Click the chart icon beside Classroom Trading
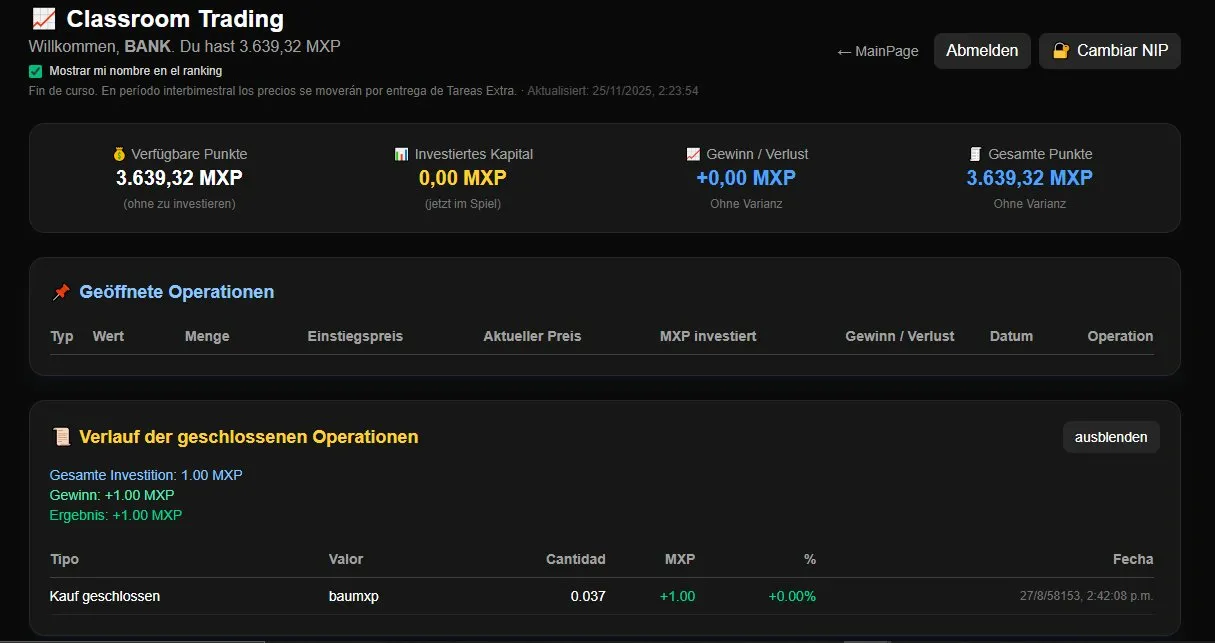This screenshot has width=1215, height=643. 44,18
